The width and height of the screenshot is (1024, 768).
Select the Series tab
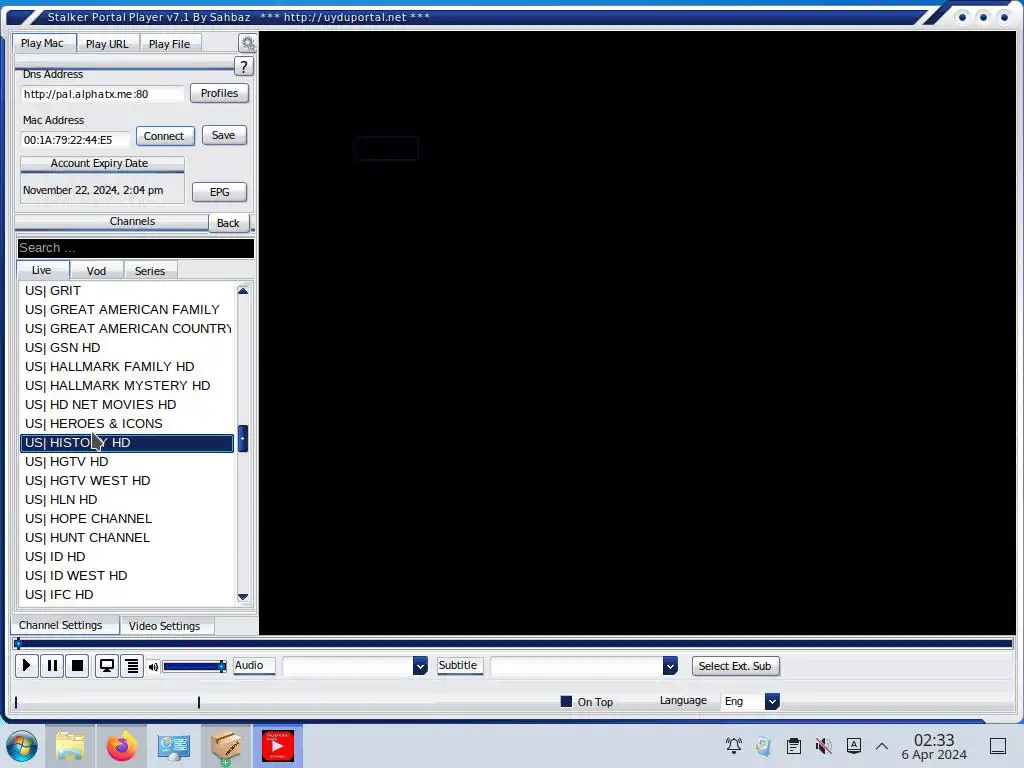tap(150, 271)
